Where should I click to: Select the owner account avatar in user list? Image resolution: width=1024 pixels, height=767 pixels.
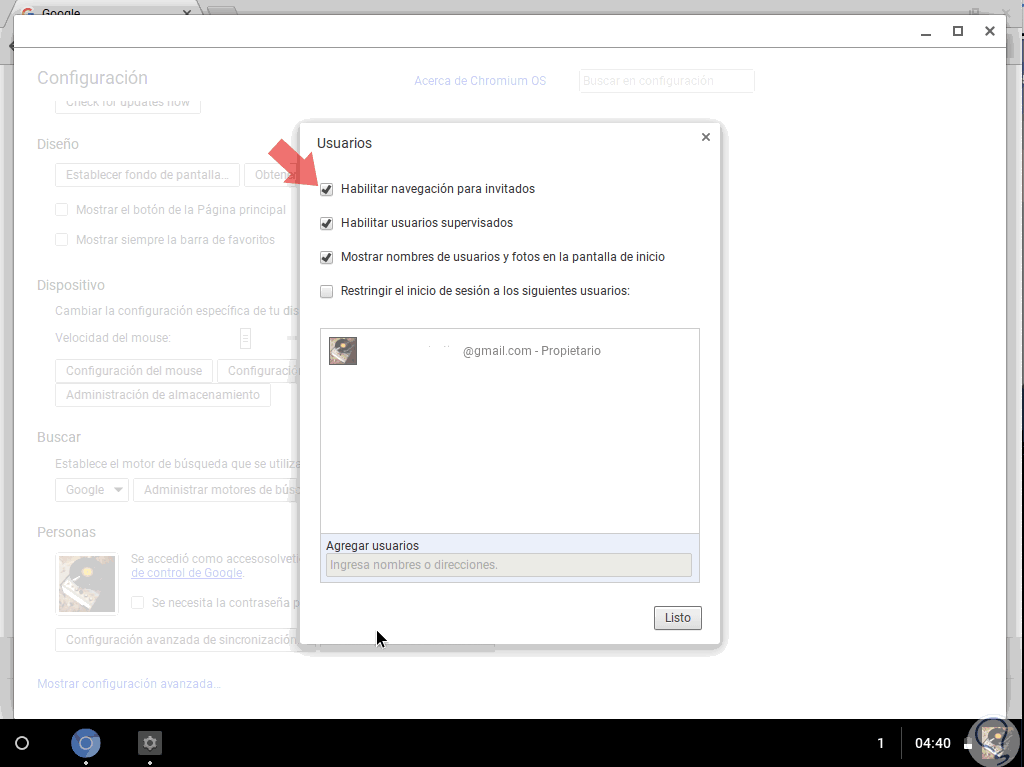coord(343,351)
